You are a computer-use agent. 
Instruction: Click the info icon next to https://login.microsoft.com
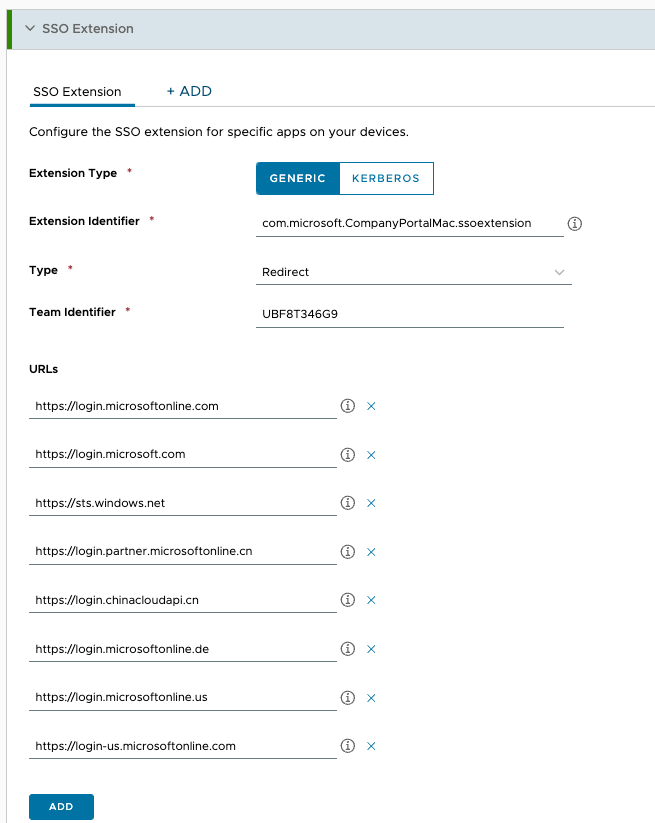pyautogui.click(x=347, y=455)
